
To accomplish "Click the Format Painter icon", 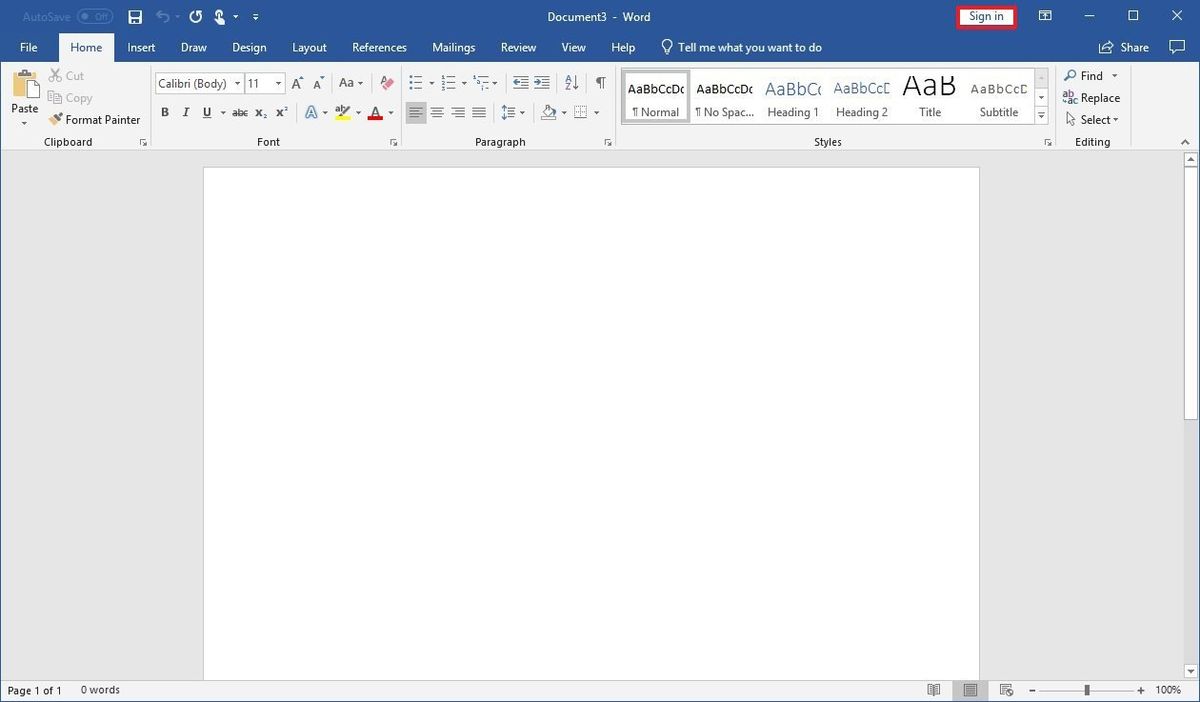I will coord(57,119).
